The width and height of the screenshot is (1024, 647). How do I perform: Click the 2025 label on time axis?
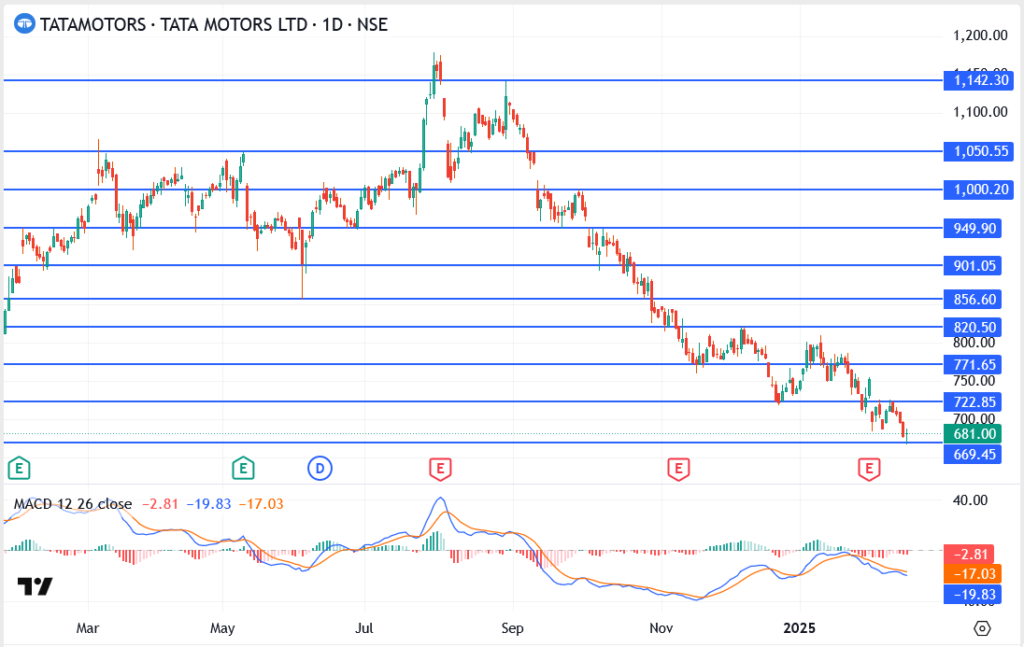pyautogui.click(x=800, y=629)
